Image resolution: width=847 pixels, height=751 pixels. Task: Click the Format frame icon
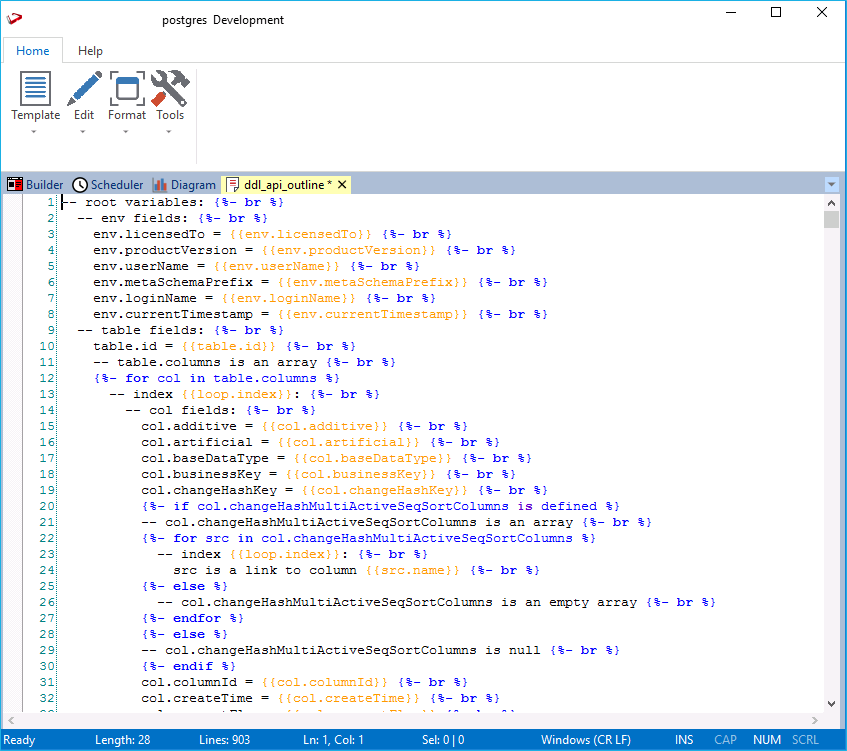127,89
